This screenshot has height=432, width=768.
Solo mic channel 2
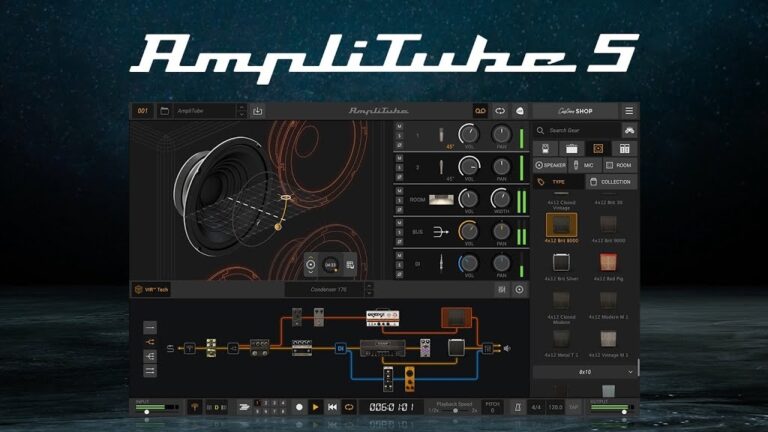[399, 168]
